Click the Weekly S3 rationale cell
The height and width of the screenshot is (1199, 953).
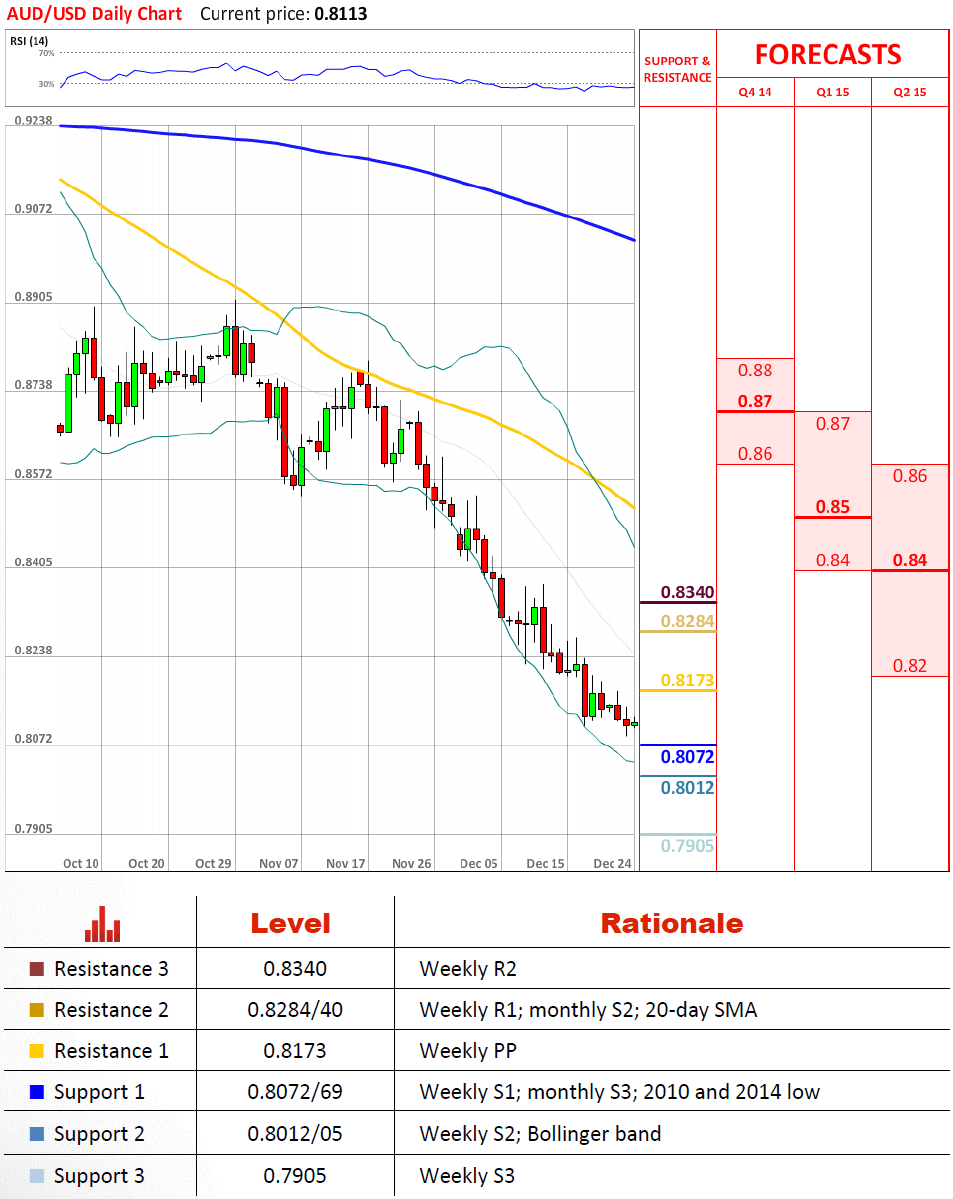(467, 1175)
